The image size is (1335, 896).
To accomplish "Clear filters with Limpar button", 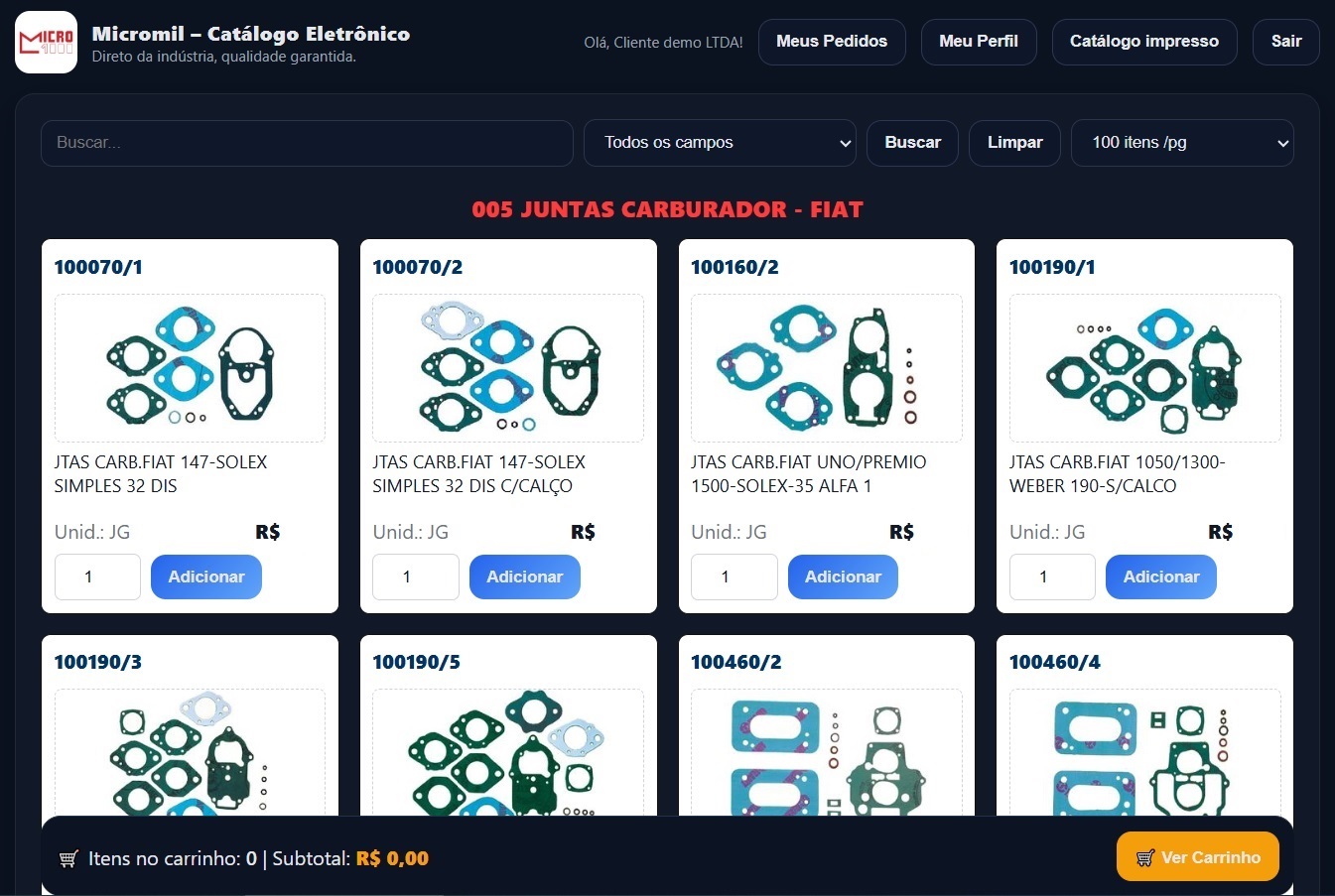I will pyautogui.click(x=1014, y=143).
